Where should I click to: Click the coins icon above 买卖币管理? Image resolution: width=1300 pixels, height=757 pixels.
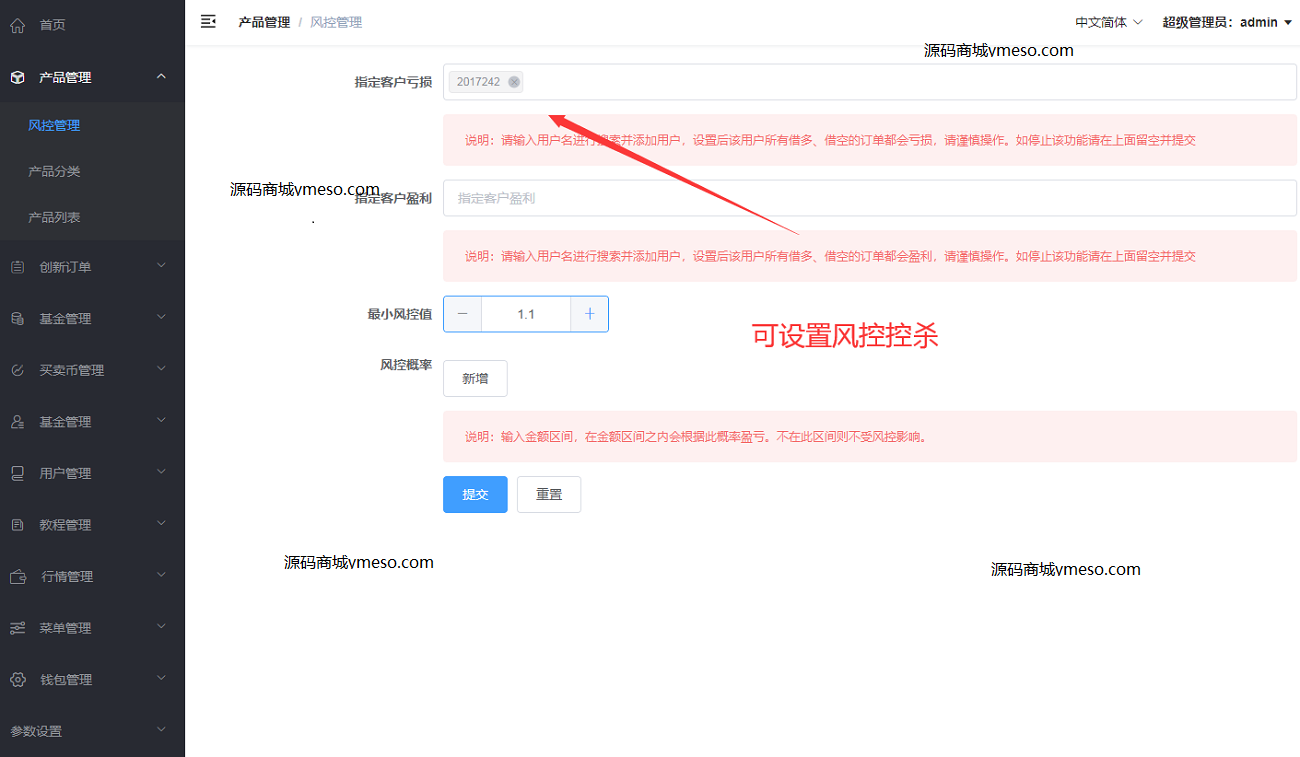(17, 319)
